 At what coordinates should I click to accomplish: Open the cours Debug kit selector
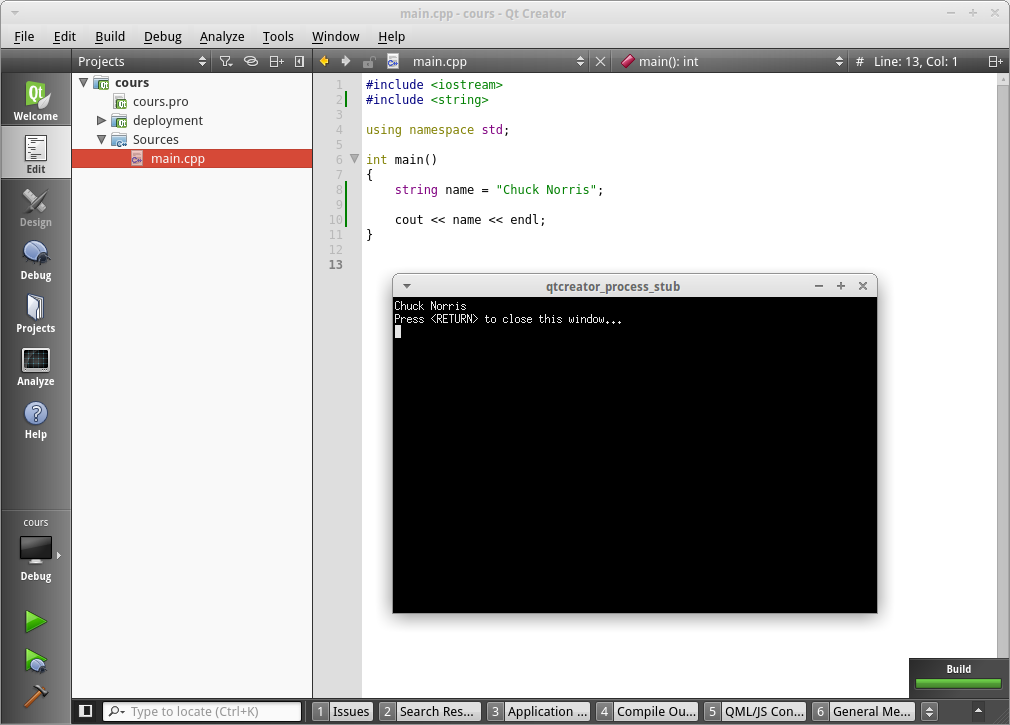click(35, 549)
